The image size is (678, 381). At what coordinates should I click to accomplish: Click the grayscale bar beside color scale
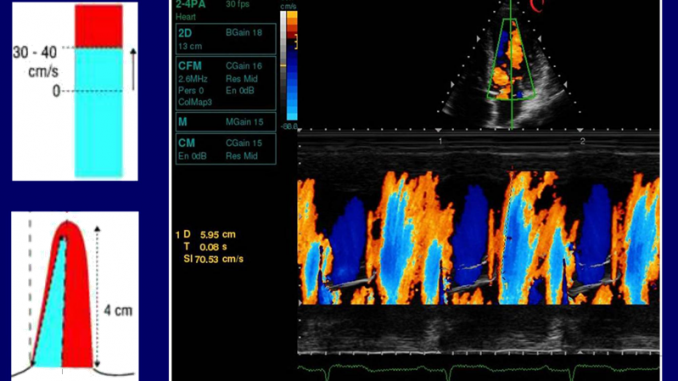[283, 66]
